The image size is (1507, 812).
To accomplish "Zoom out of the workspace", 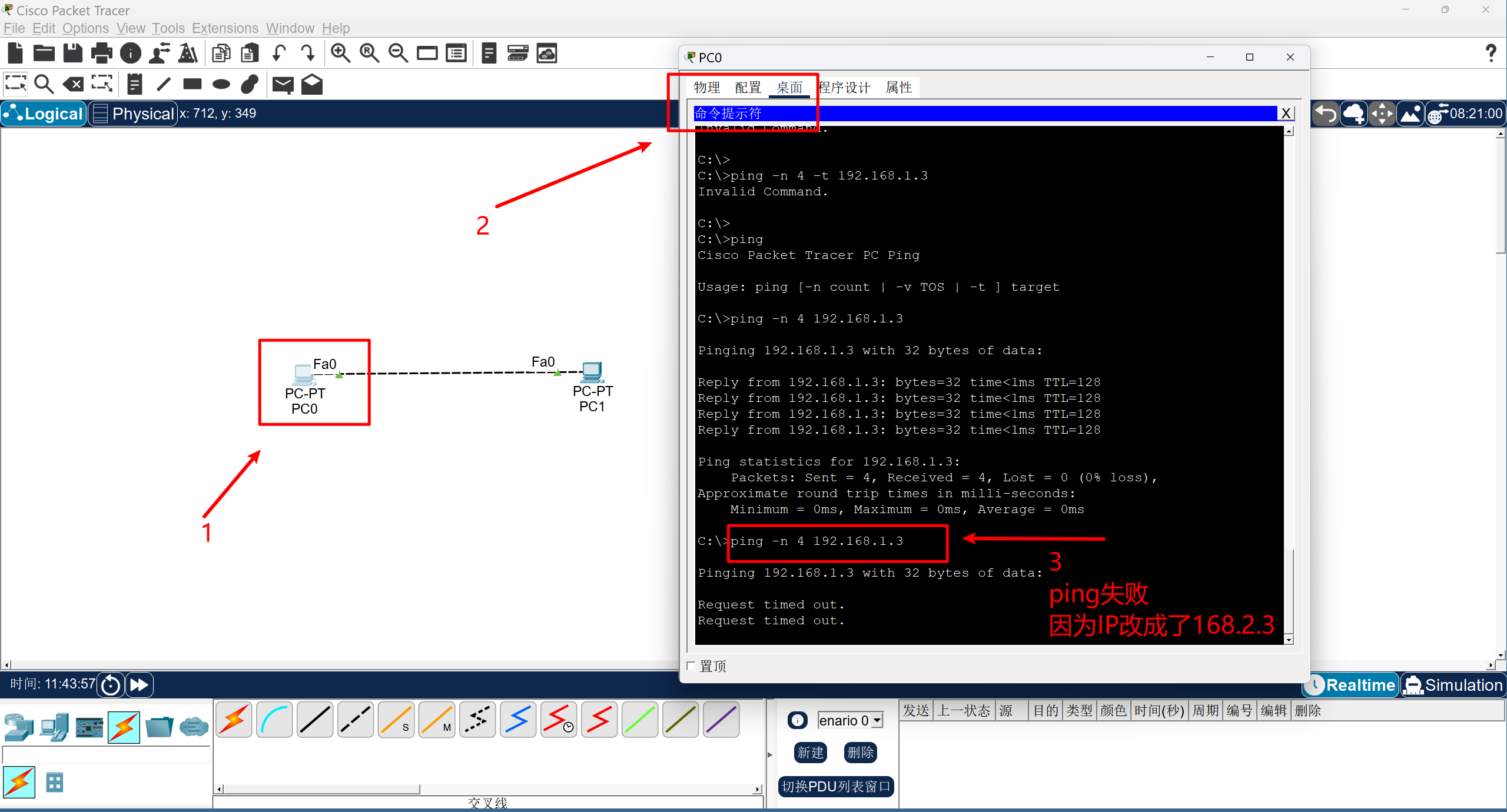I will [x=398, y=54].
